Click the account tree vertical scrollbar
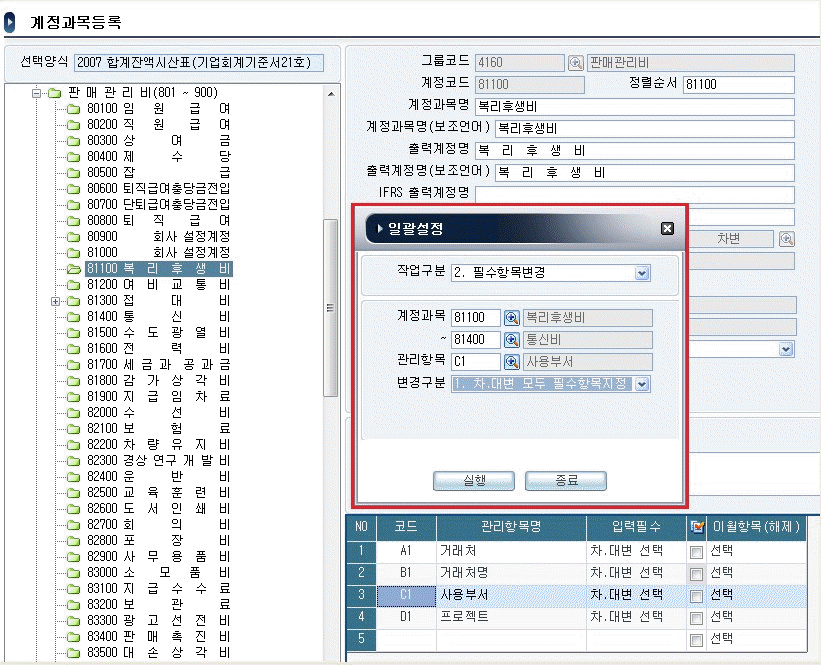This screenshot has height=665, width=821. (x=331, y=308)
